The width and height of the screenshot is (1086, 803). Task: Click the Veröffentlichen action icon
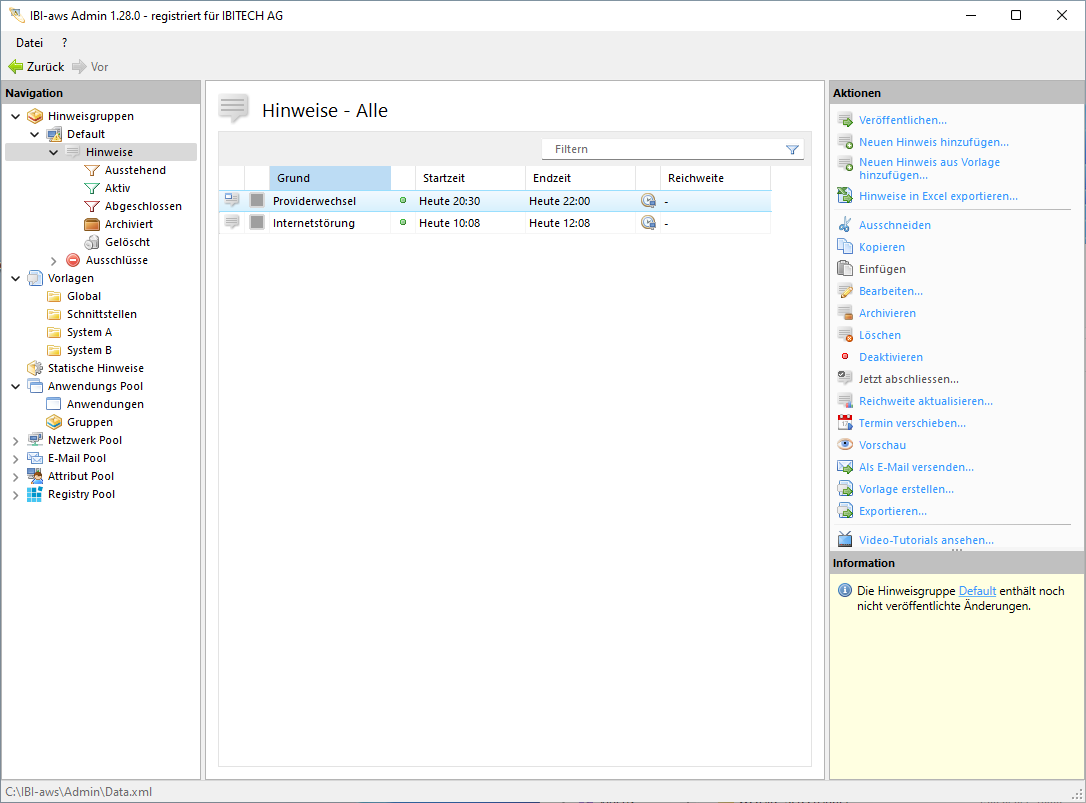tap(845, 120)
